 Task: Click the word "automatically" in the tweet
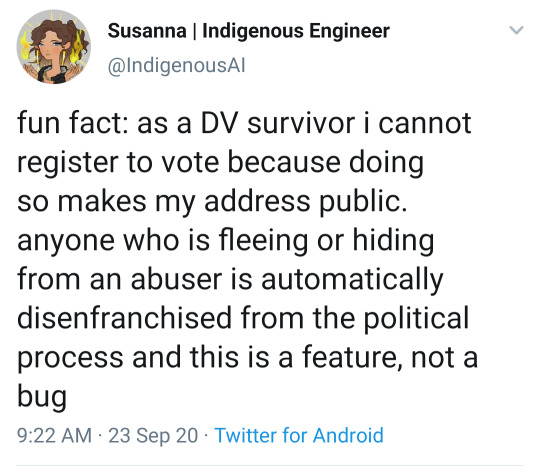tap(352, 280)
